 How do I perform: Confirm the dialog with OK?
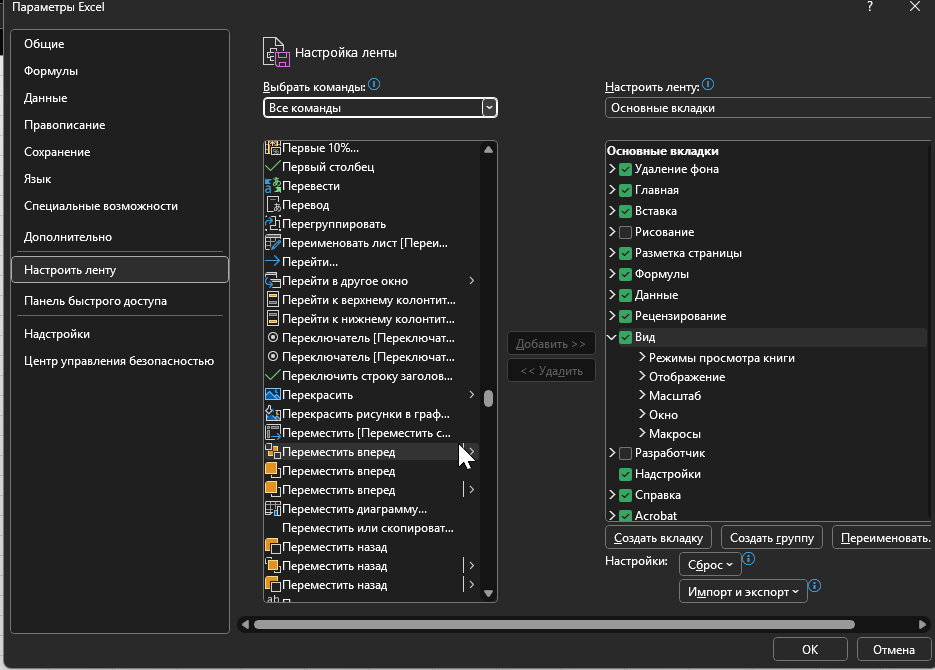click(810, 649)
